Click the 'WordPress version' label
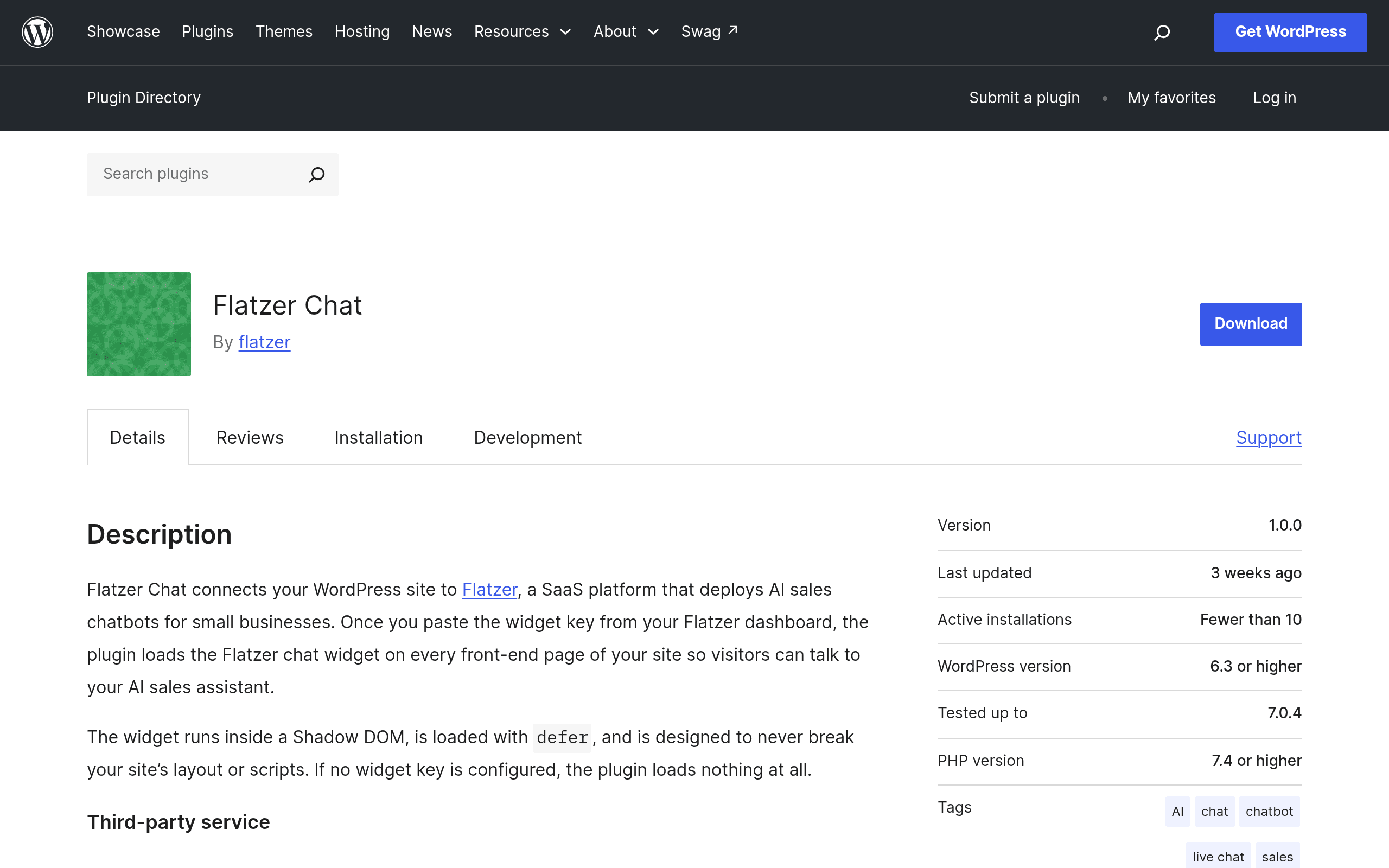 coord(1004,666)
